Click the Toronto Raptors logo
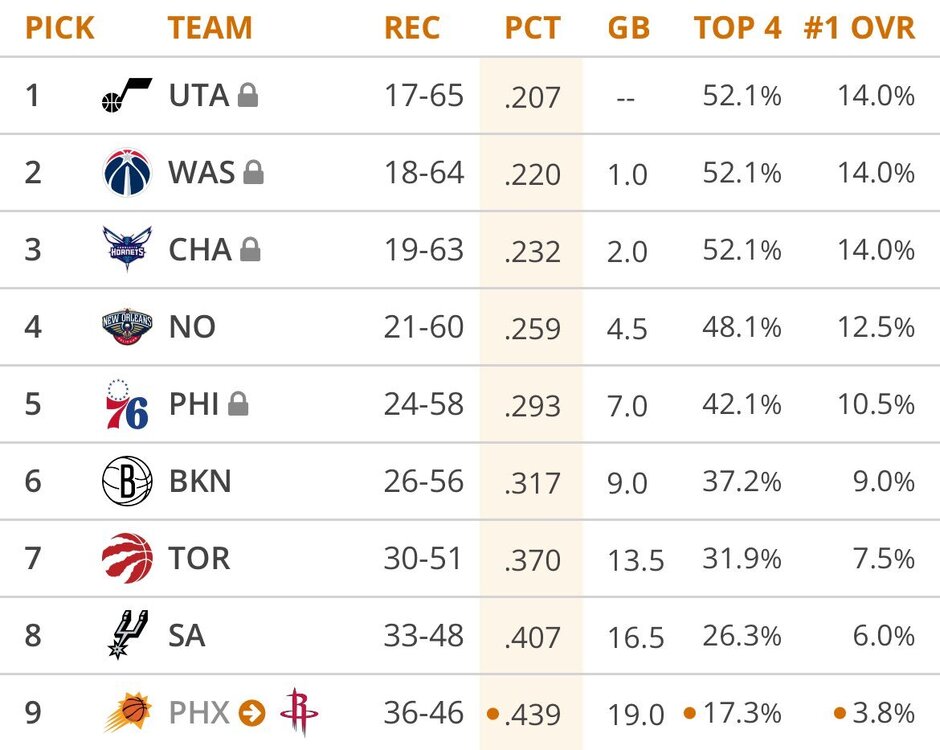940x750 pixels. click(127, 558)
